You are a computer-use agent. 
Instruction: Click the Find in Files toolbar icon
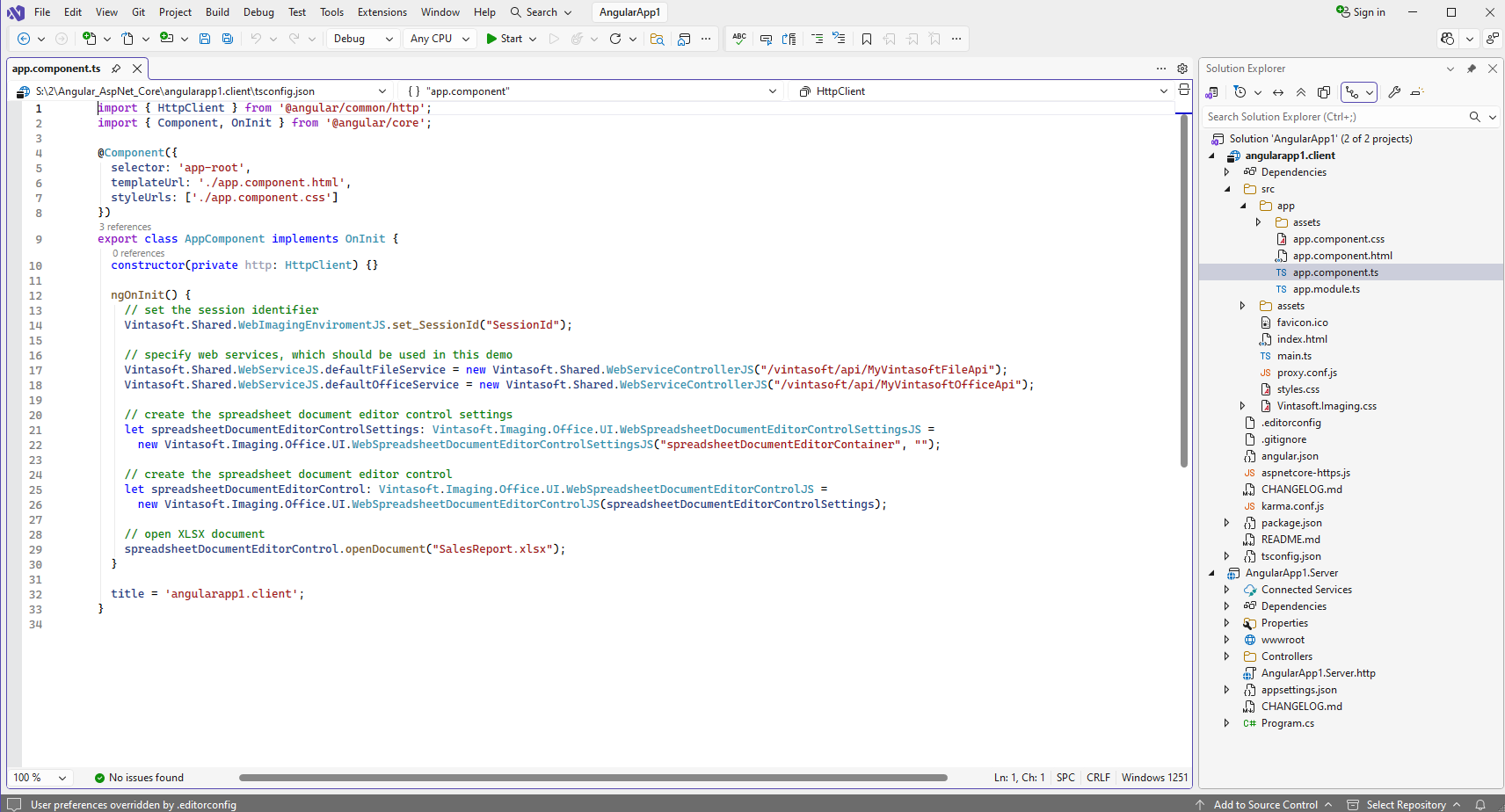tap(657, 39)
